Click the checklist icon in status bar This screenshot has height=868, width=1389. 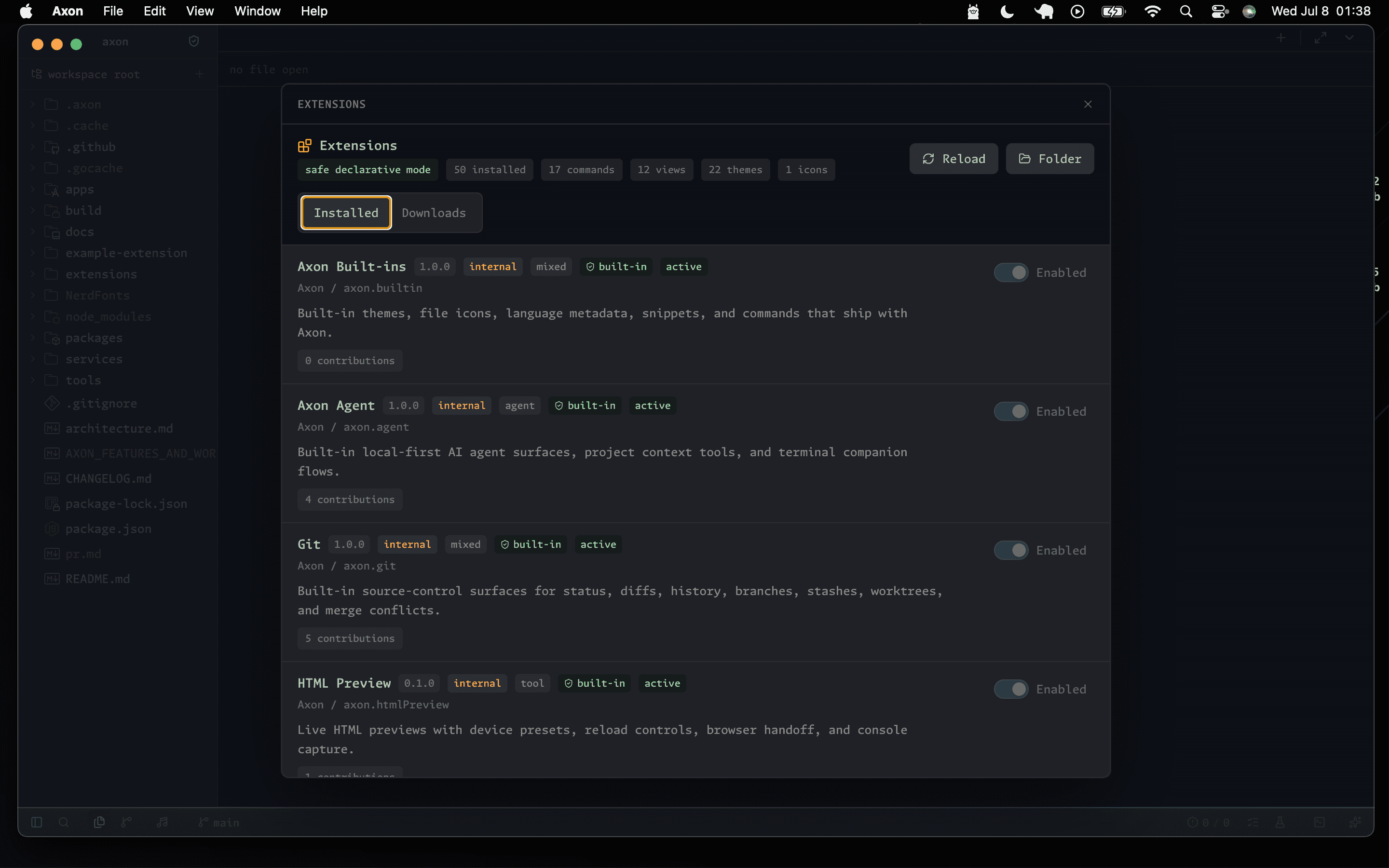[x=1253, y=822]
